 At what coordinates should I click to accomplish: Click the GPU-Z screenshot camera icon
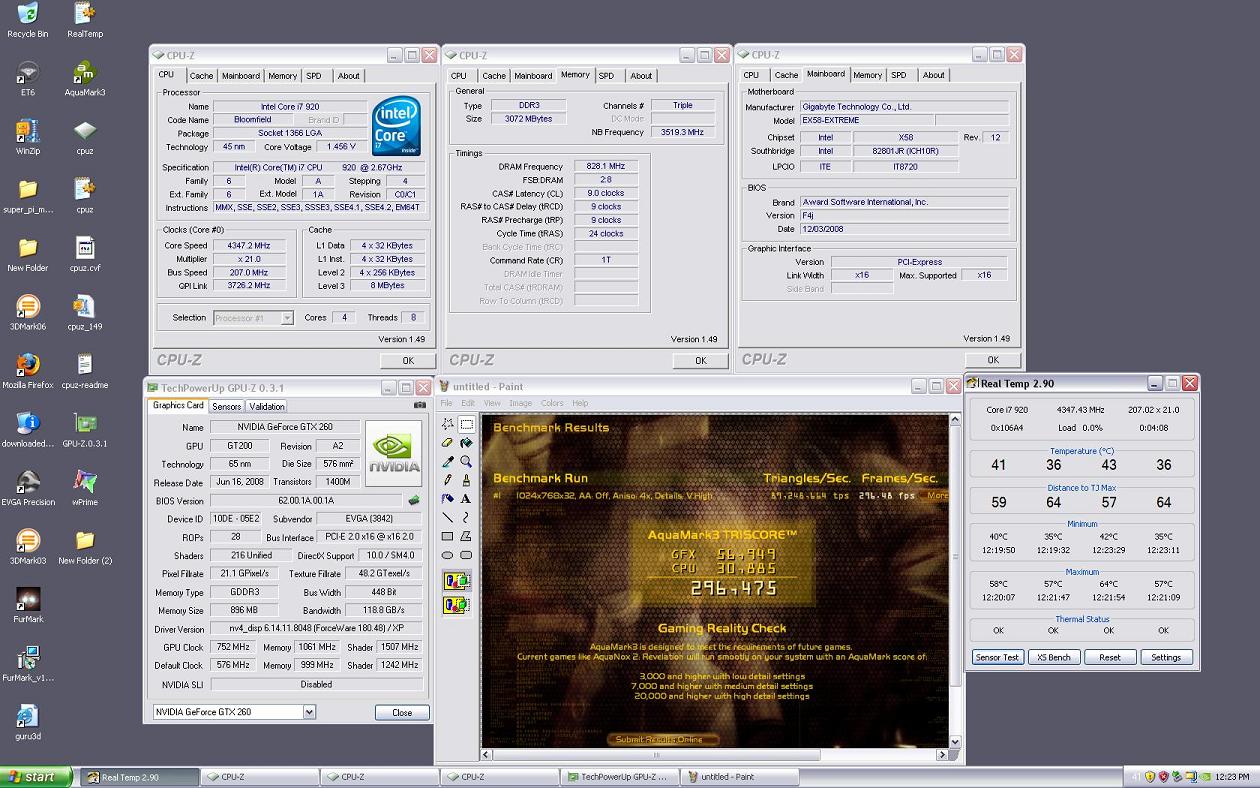click(x=420, y=406)
